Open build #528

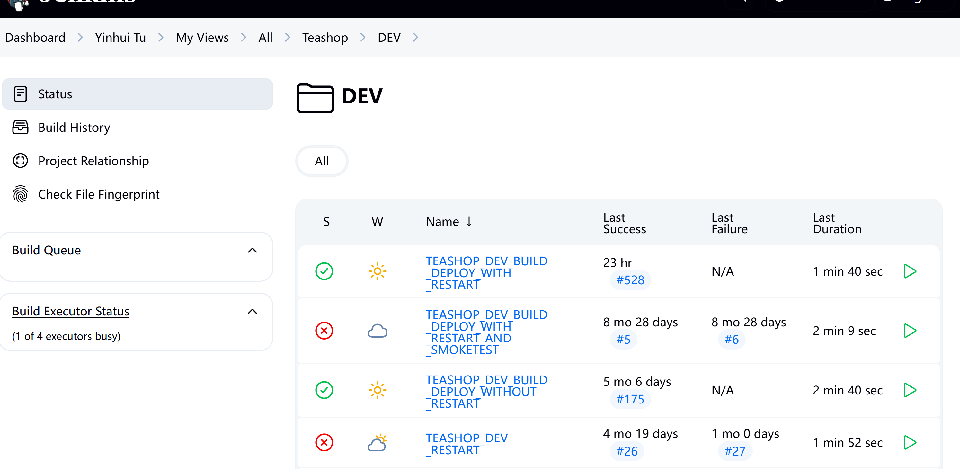[630, 280]
